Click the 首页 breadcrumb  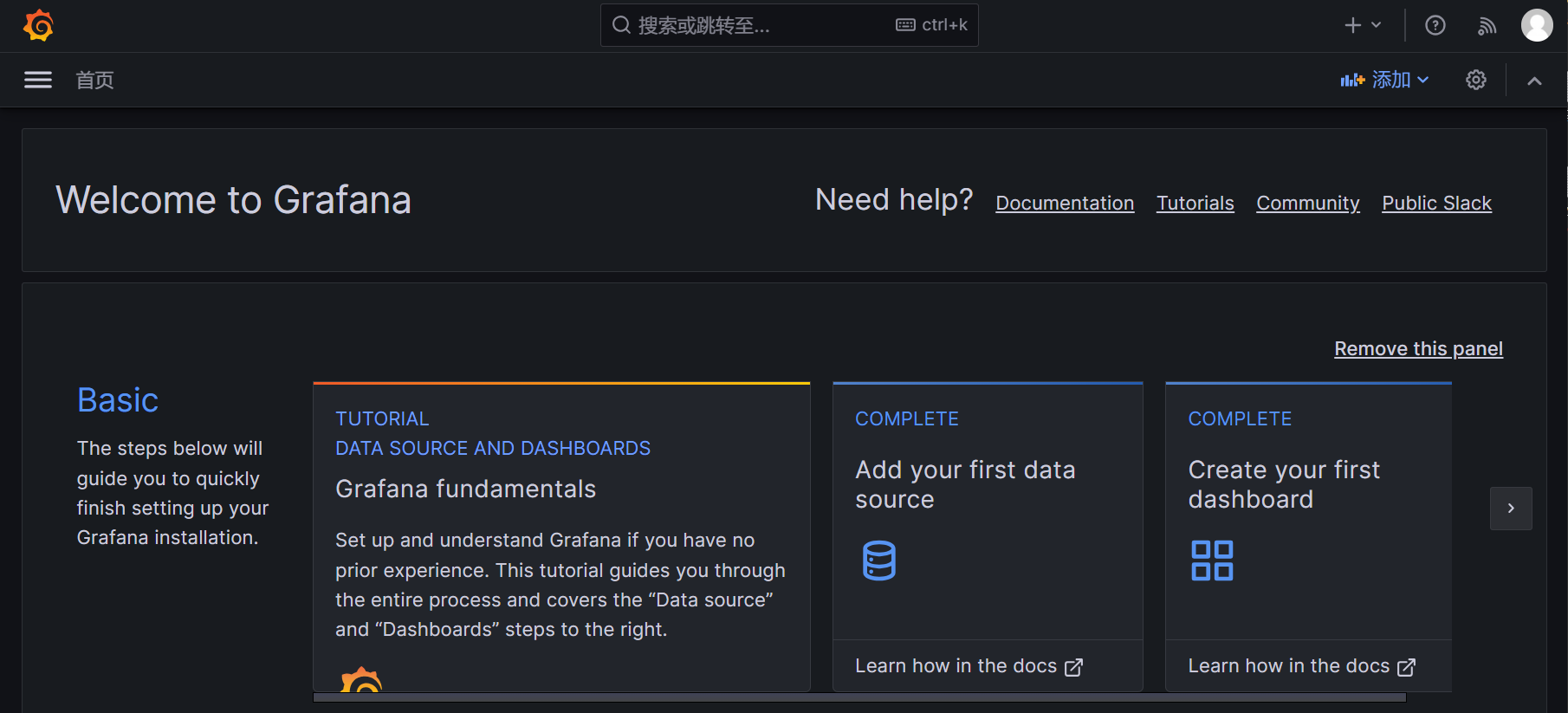[95, 81]
